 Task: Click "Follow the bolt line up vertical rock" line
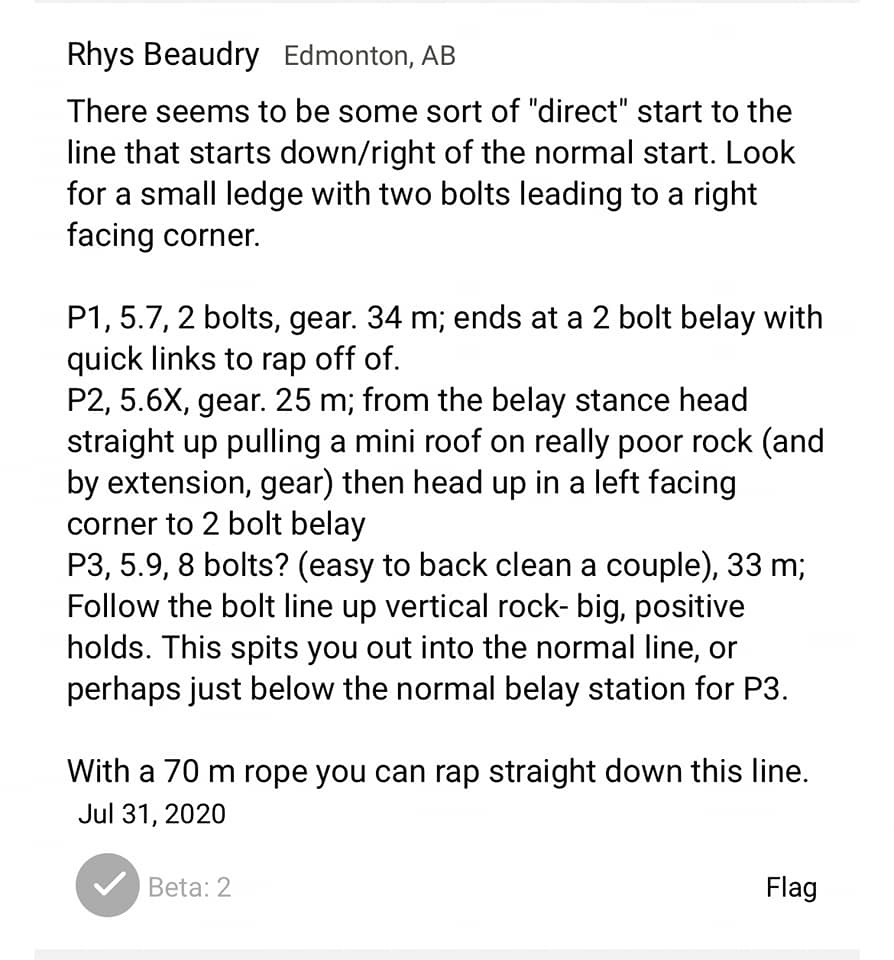(x=313, y=607)
